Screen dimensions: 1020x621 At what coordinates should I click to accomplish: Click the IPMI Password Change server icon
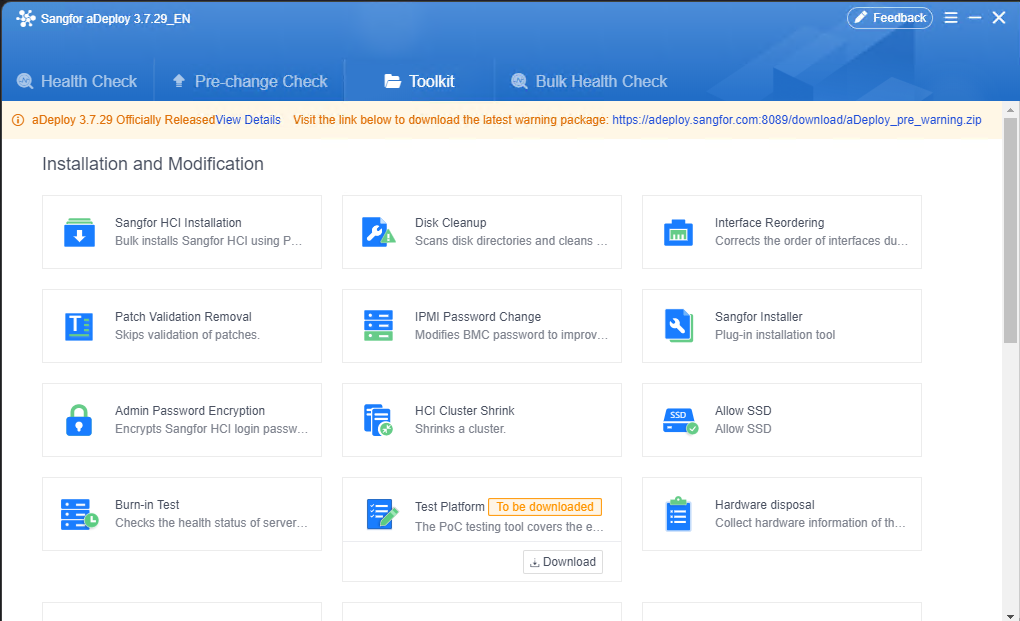point(378,326)
